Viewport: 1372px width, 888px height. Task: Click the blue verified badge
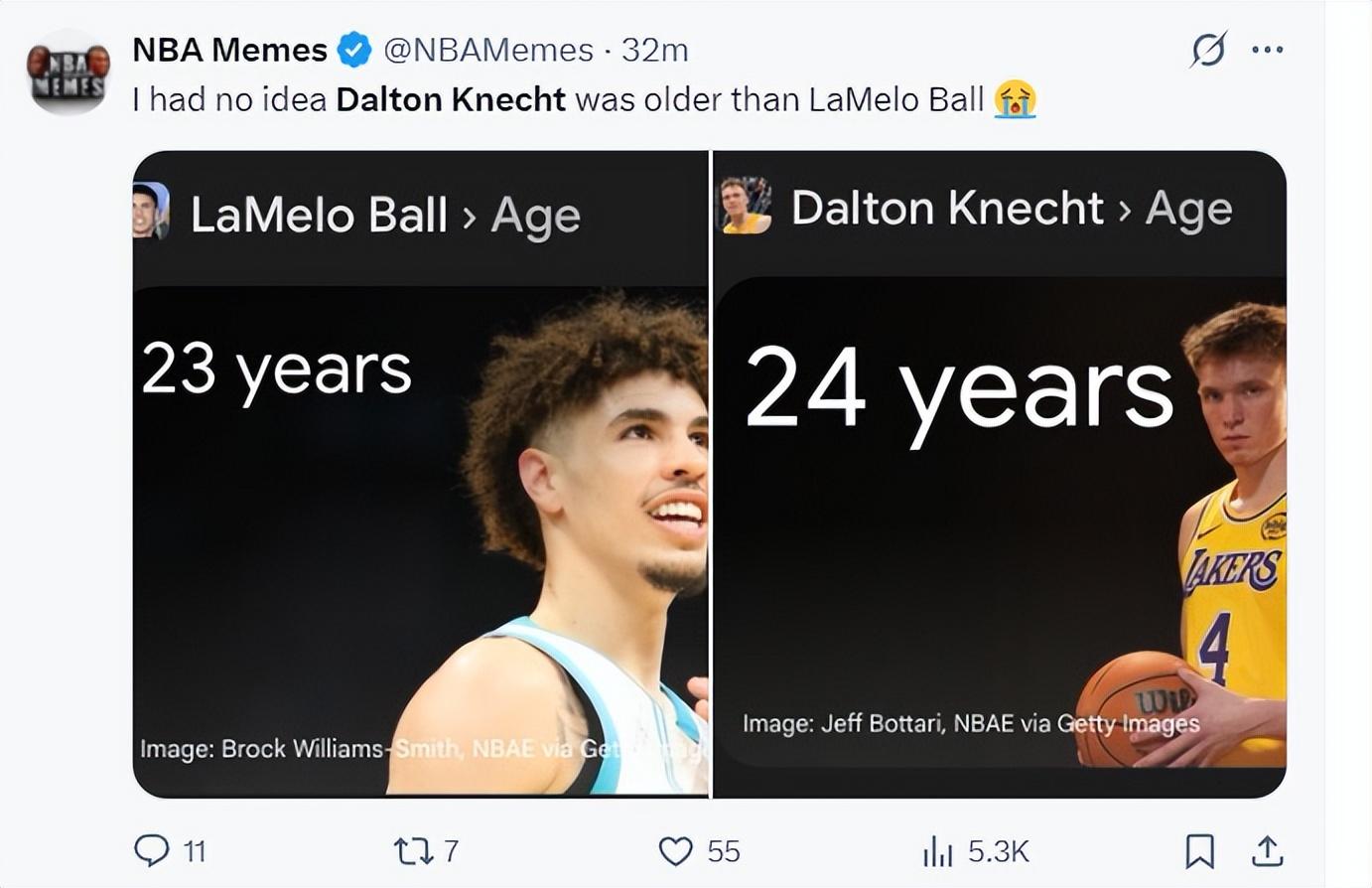[354, 50]
